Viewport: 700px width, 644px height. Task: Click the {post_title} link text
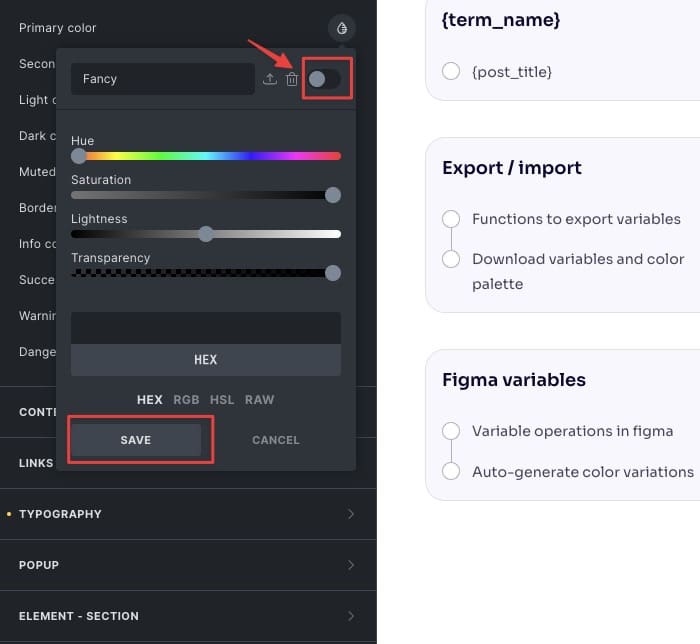512,72
